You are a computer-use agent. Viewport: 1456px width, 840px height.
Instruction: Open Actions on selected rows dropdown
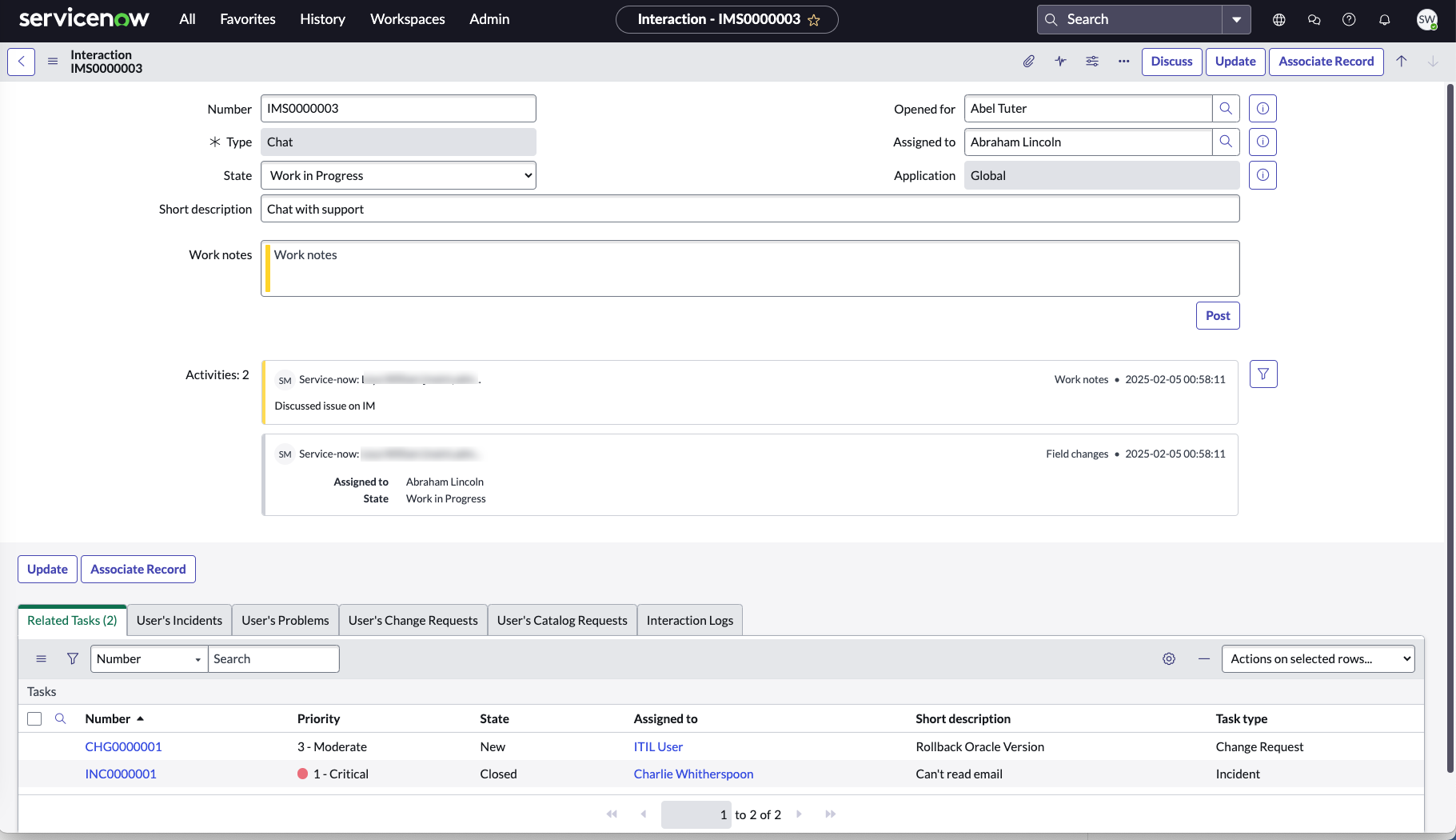[x=1318, y=659]
